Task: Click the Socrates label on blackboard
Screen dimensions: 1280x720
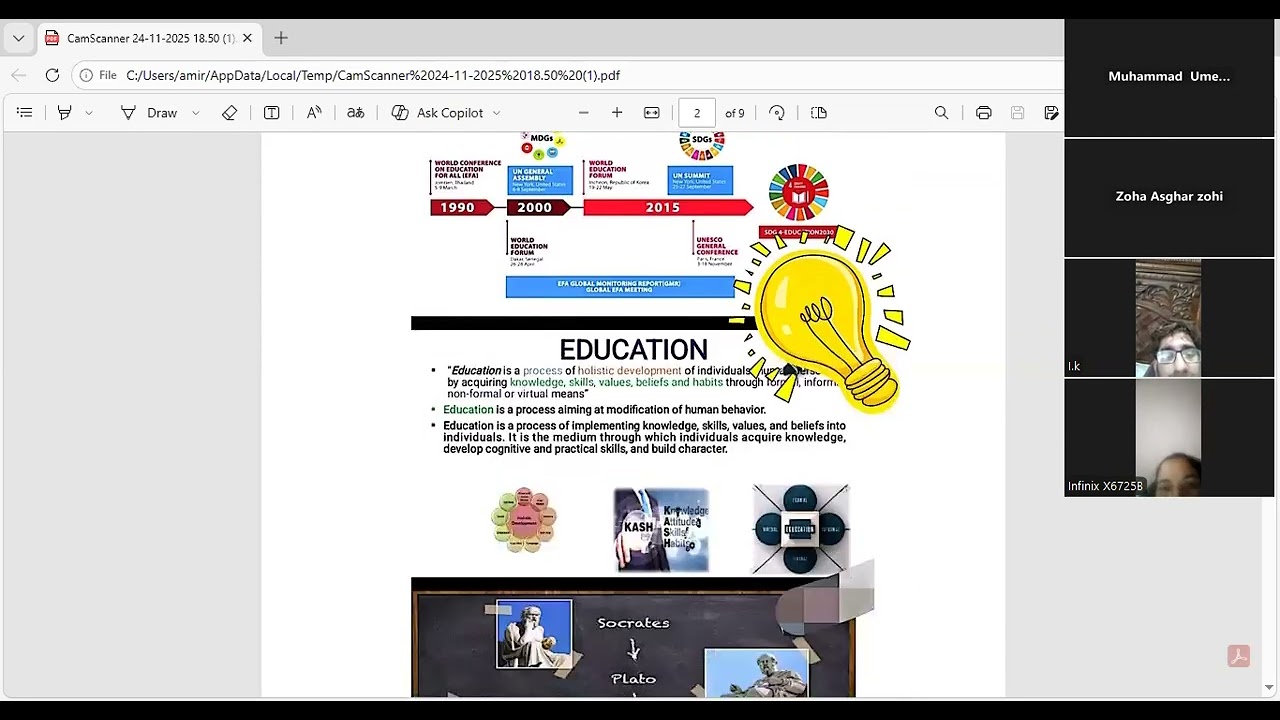Action: (633, 623)
